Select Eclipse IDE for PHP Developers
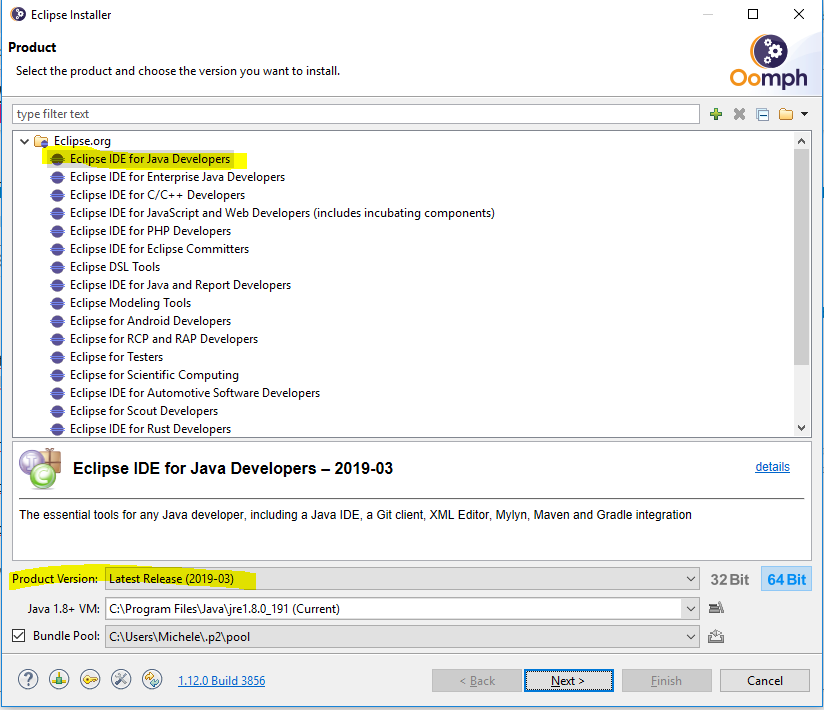The image size is (824, 710). tap(150, 231)
